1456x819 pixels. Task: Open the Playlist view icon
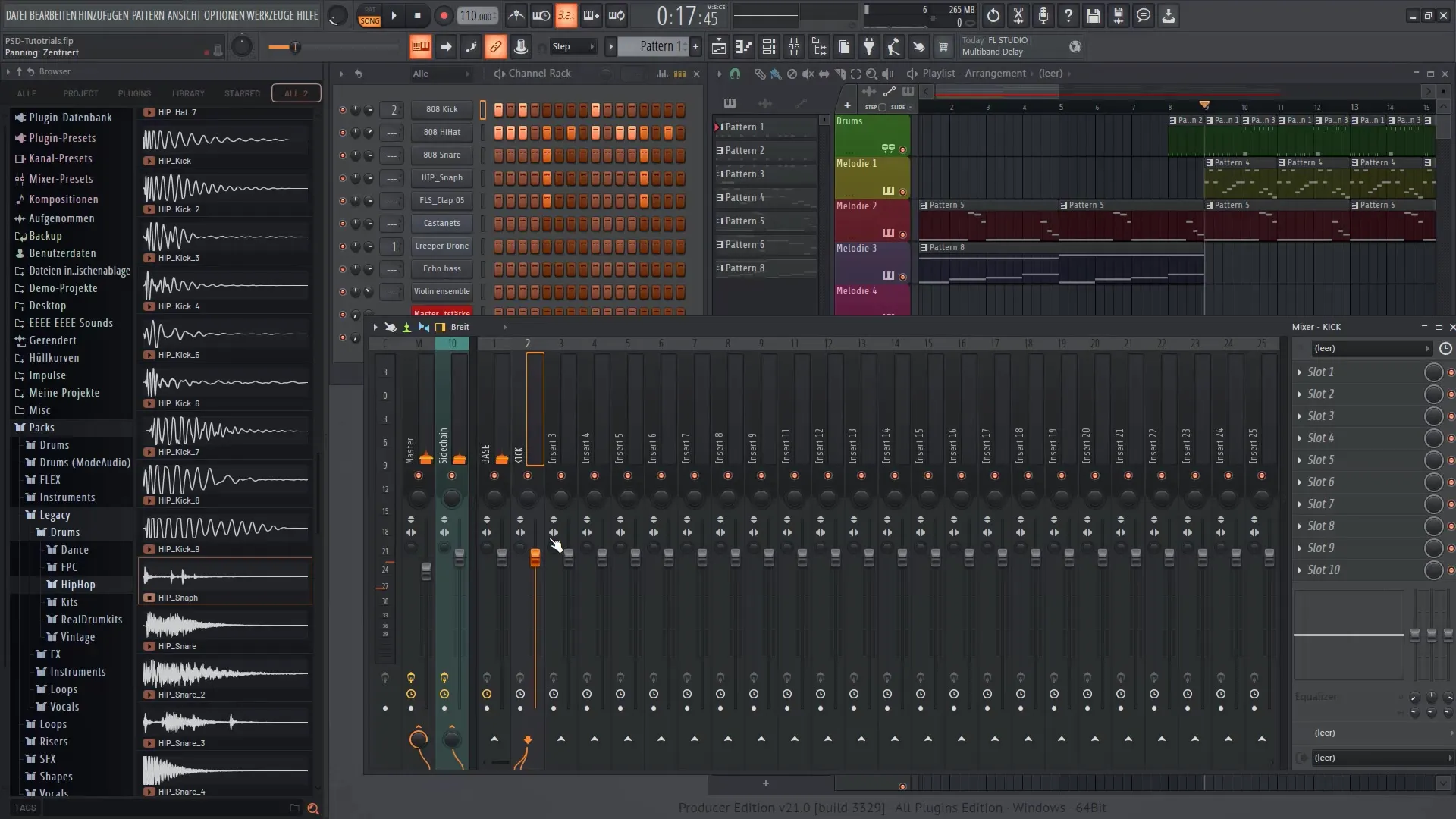pyautogui.click(x=718, y=47)
